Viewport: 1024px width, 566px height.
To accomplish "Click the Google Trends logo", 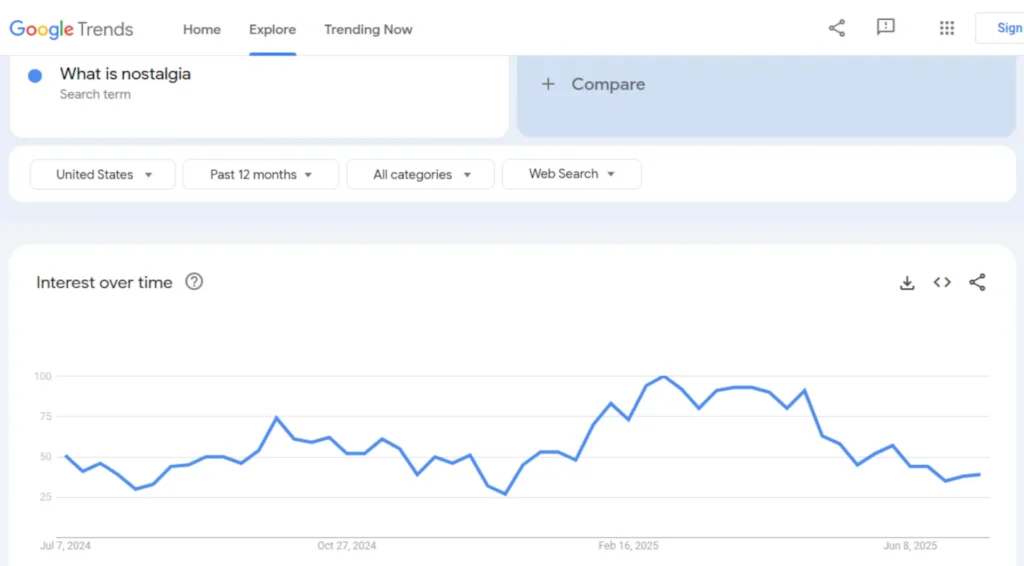I will pyautogui.click(x=71, y=29).
